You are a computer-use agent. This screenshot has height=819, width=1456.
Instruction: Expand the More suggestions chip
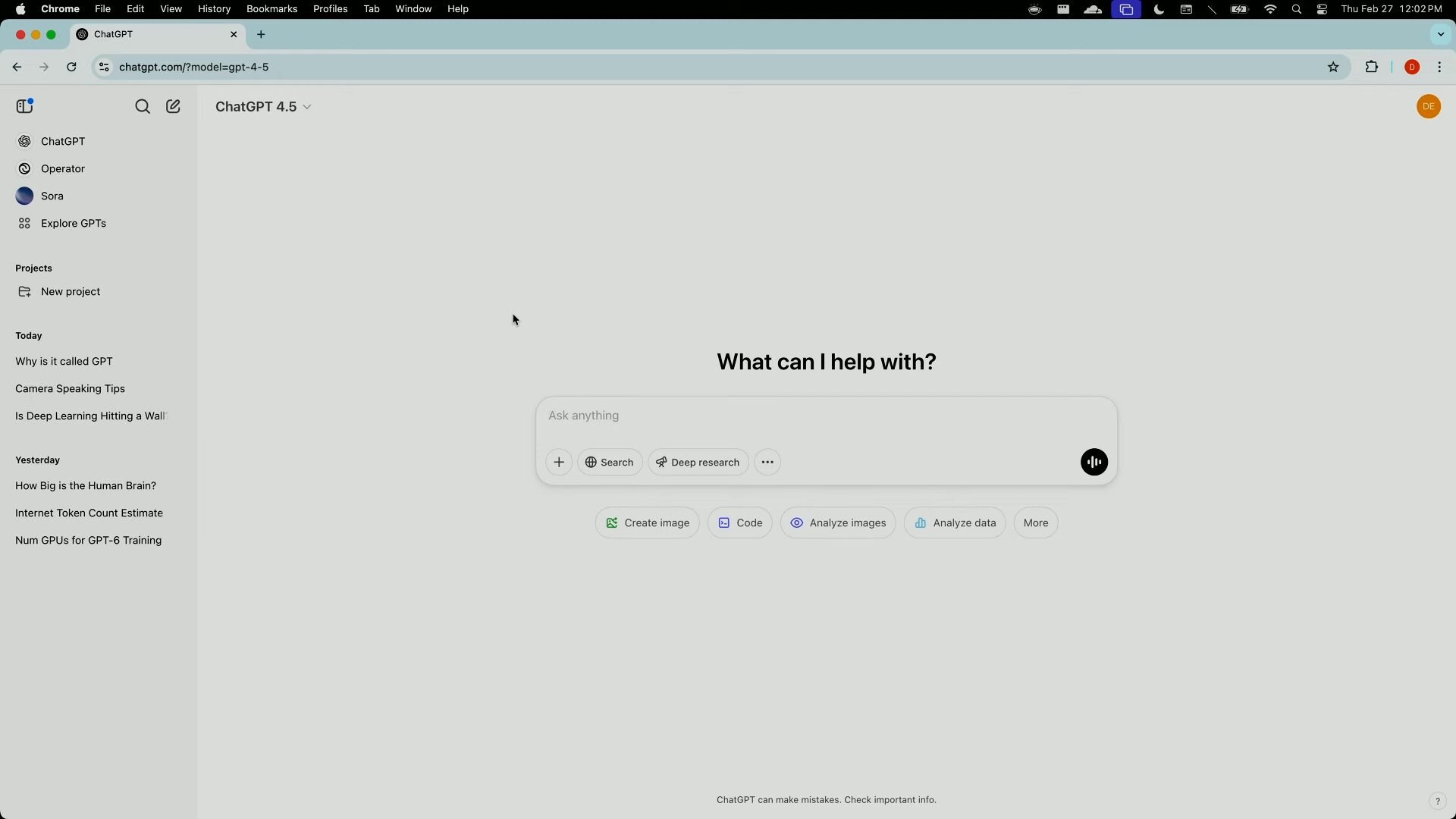pos(1035,522)
